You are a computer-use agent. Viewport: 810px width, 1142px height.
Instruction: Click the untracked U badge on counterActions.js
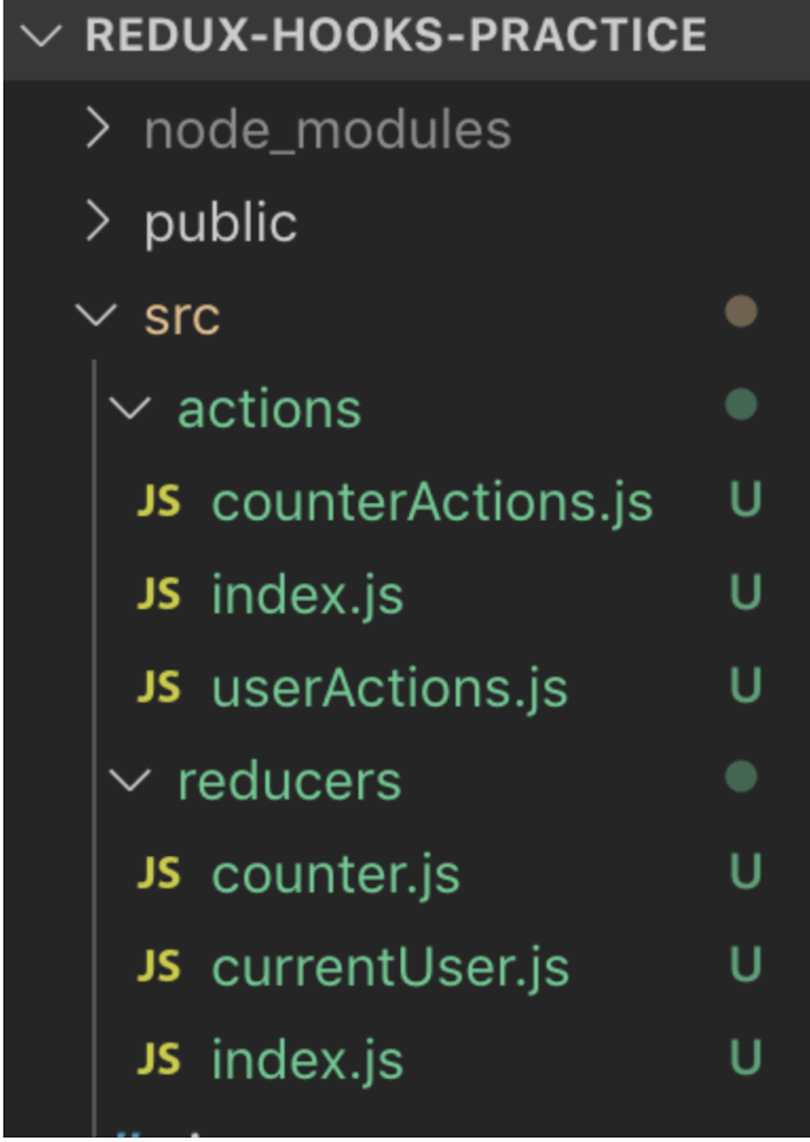pos(745,502)
